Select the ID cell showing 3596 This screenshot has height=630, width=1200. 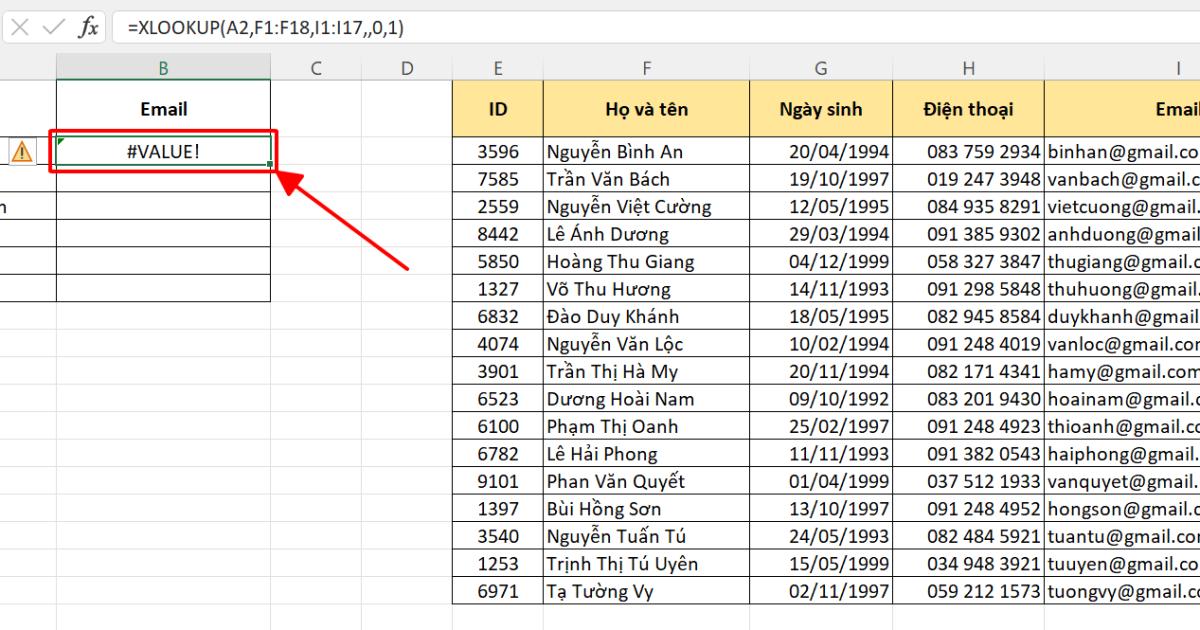click(x=497, y=151)
